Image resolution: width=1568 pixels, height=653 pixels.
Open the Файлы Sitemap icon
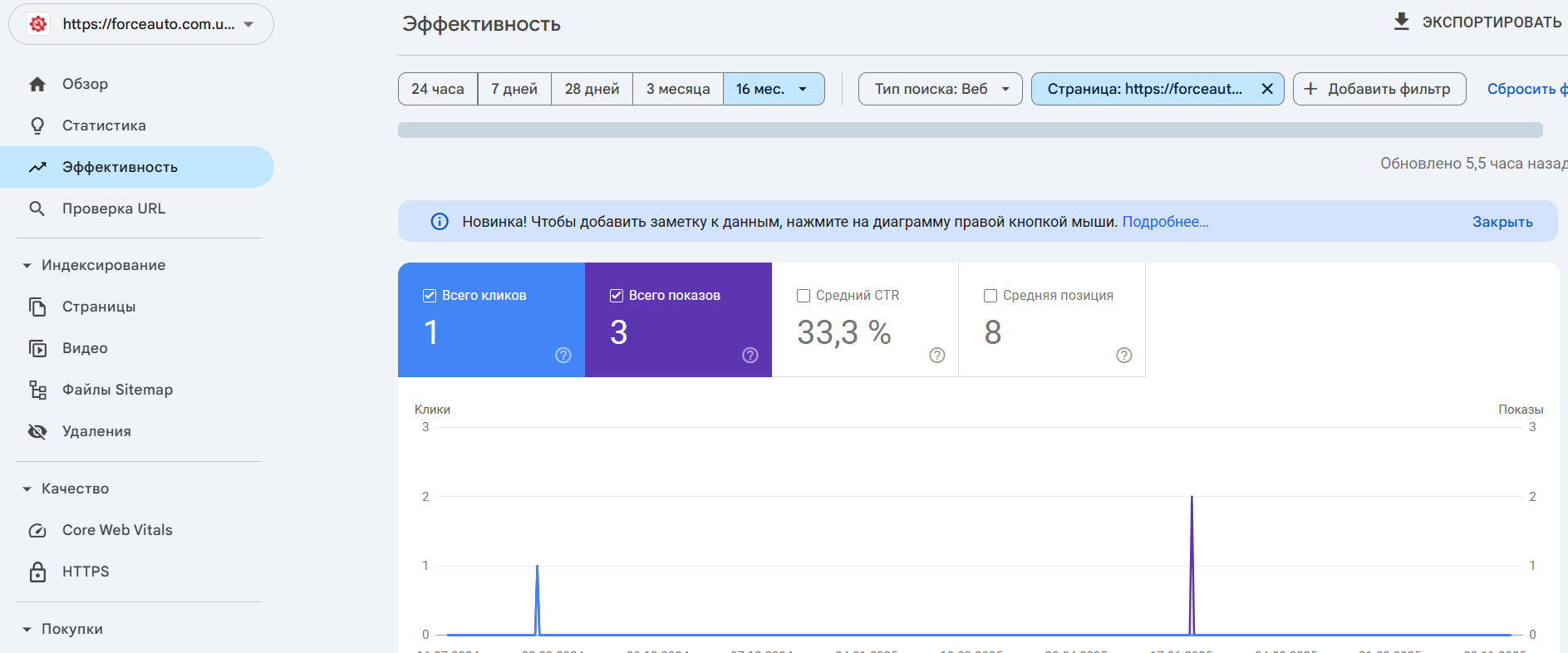[x=37, y=390]
